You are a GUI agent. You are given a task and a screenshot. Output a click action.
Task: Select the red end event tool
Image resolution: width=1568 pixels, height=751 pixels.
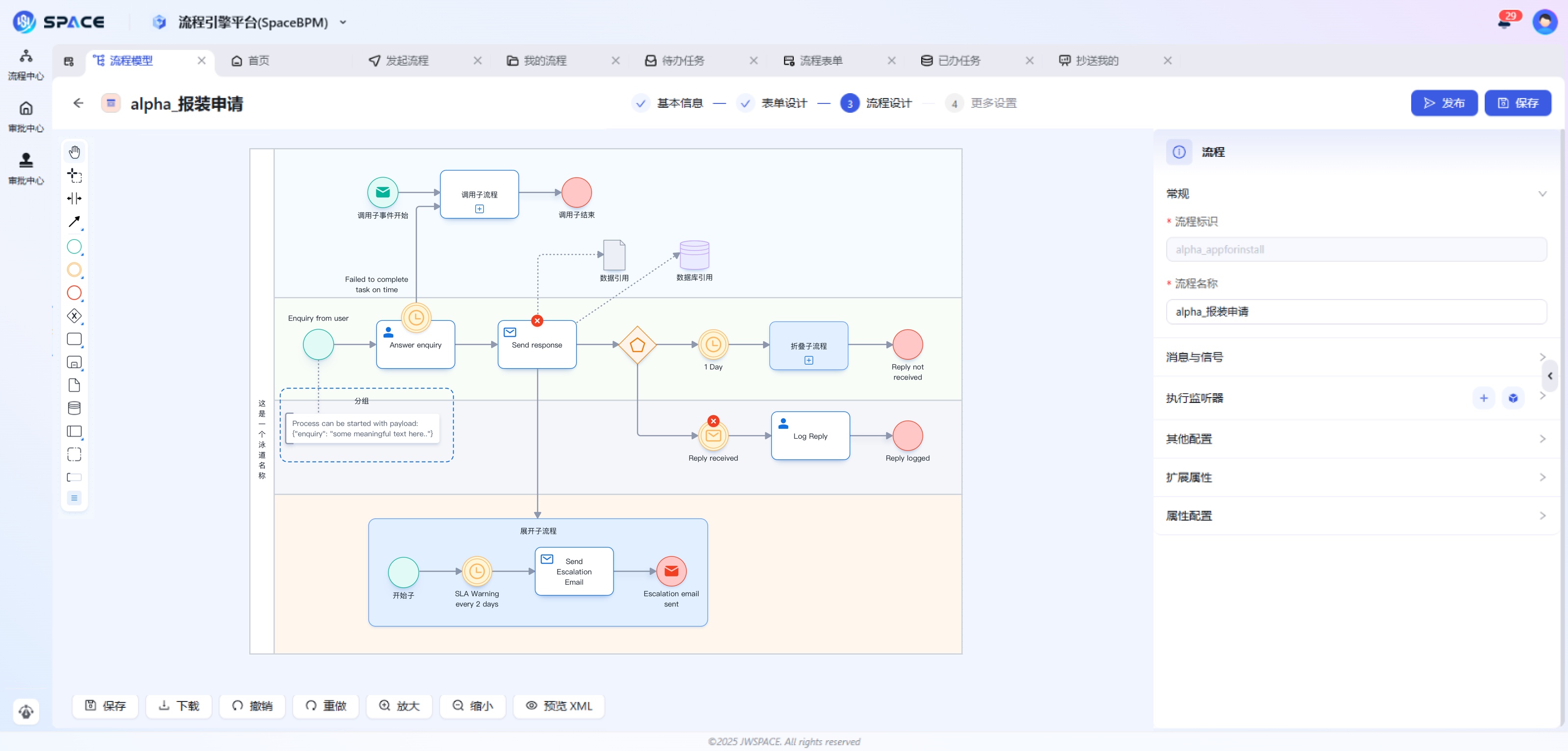[x=74, y=293]
